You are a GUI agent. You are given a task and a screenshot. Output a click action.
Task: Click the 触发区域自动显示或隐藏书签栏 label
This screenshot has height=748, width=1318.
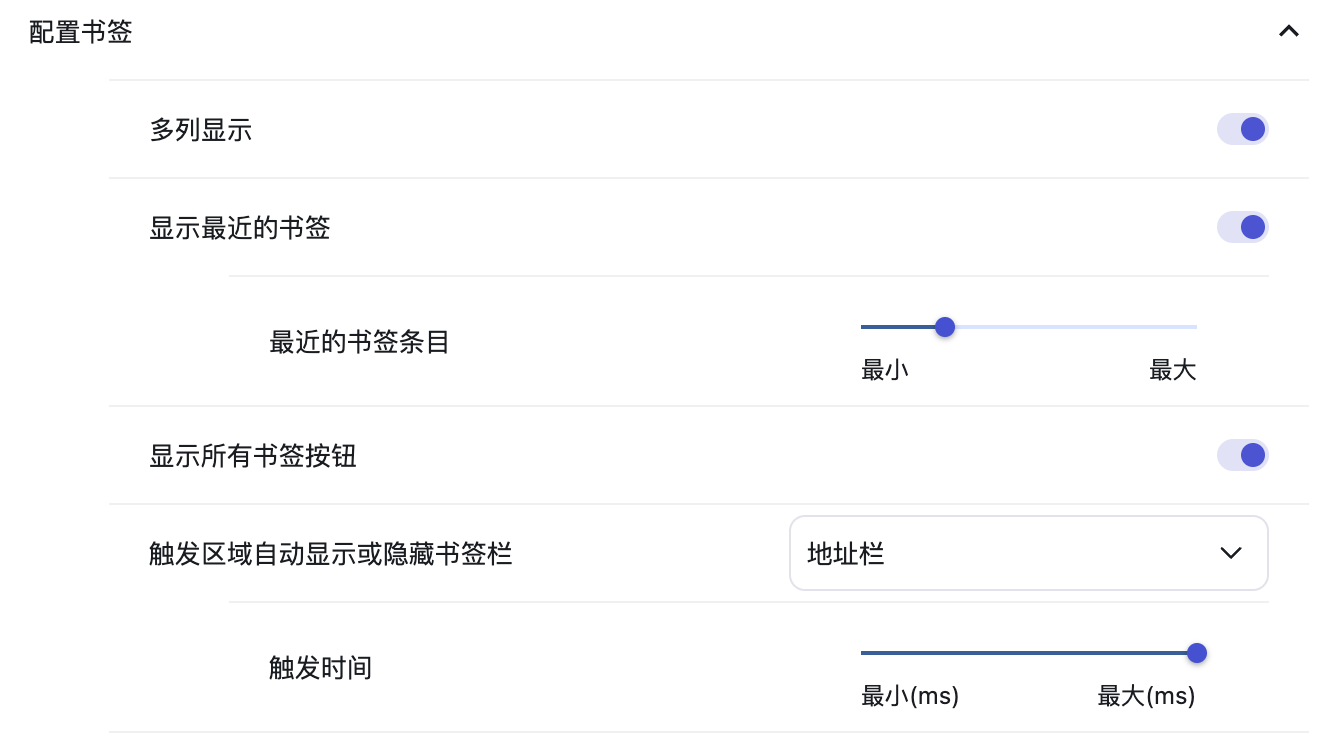[331, 553]
